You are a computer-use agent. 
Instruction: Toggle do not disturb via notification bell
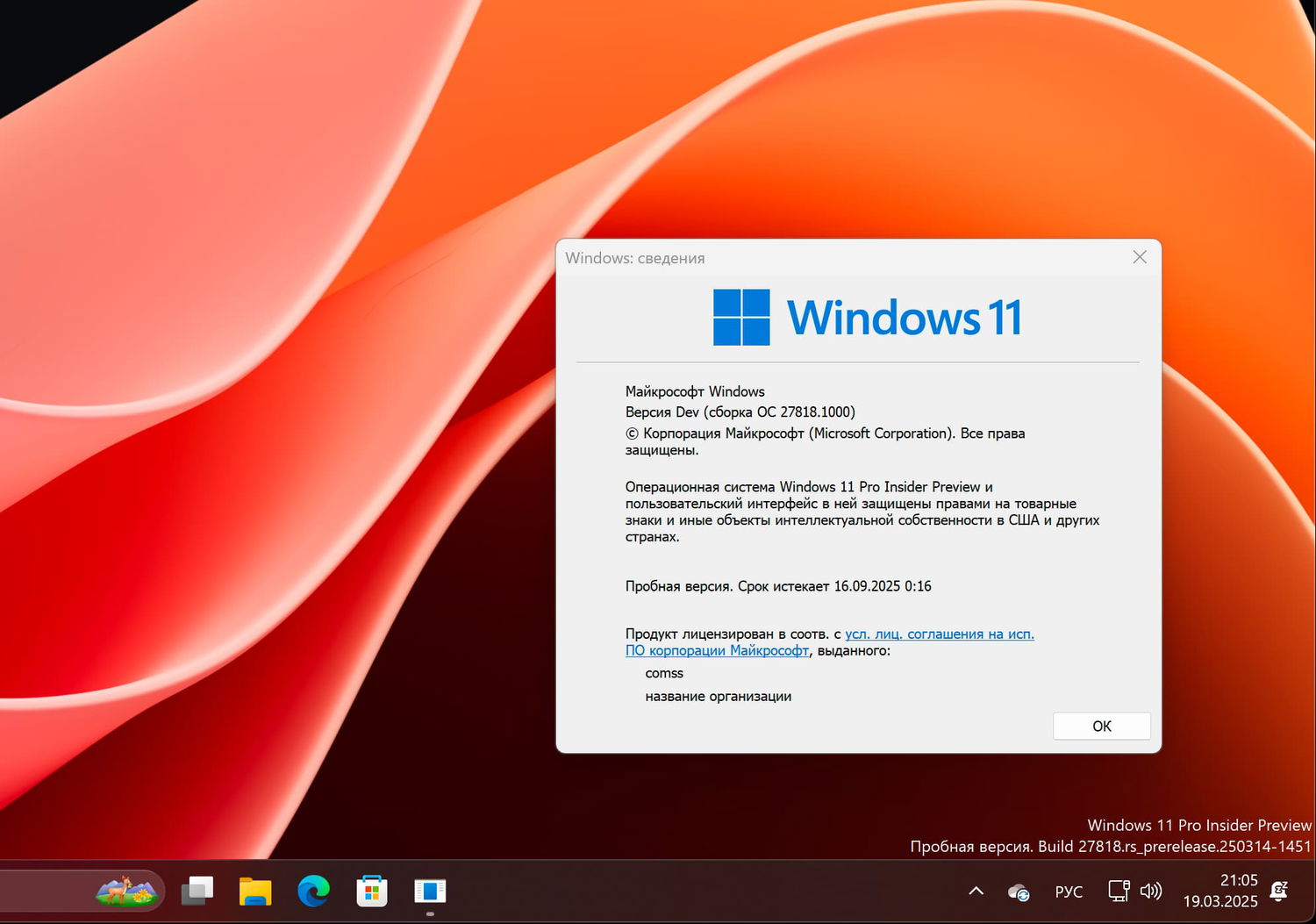point(1279,891)
